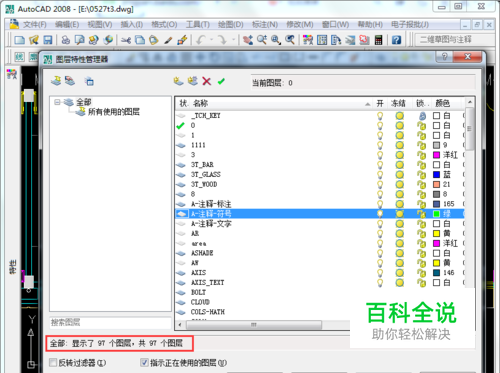Select the layer row named 3T_WOOD
The image size is (500, 373).
(320, 184)
